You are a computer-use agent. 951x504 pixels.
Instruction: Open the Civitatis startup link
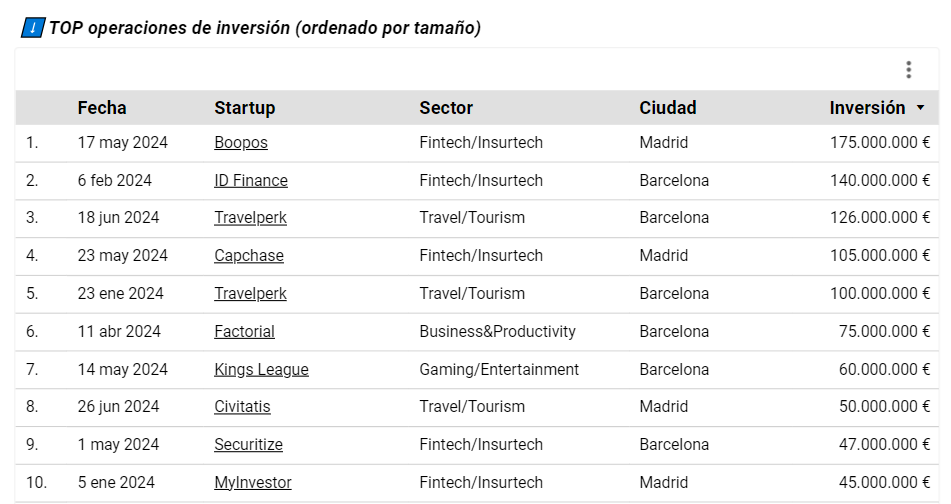242,406
